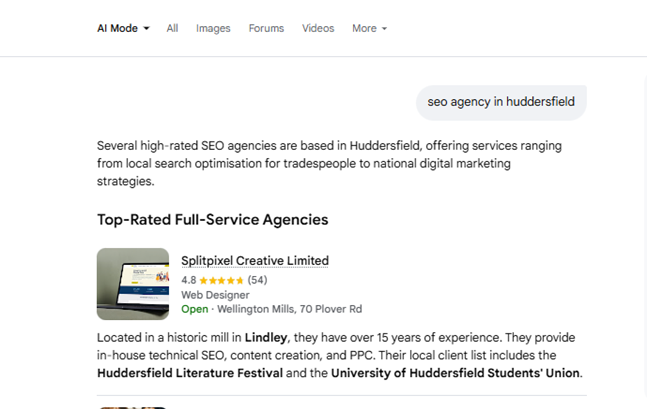
Task: Click the 4.8 rating number
Action: coord(189,280)
